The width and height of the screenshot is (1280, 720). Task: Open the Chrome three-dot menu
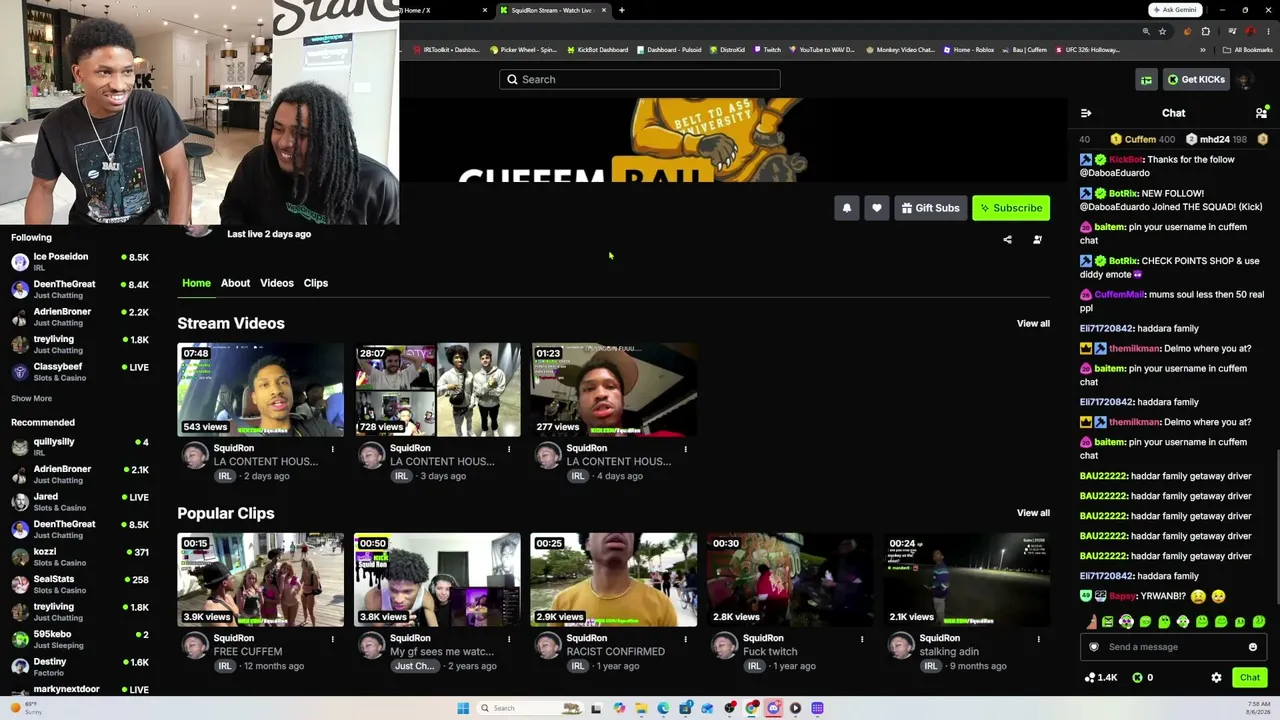[x=1268, y=31]
